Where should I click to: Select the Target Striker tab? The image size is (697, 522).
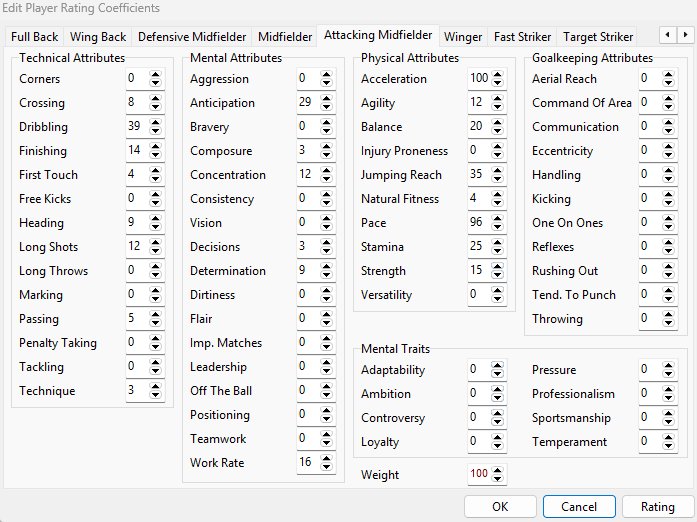pyautogui.click(x=598, y=37)
